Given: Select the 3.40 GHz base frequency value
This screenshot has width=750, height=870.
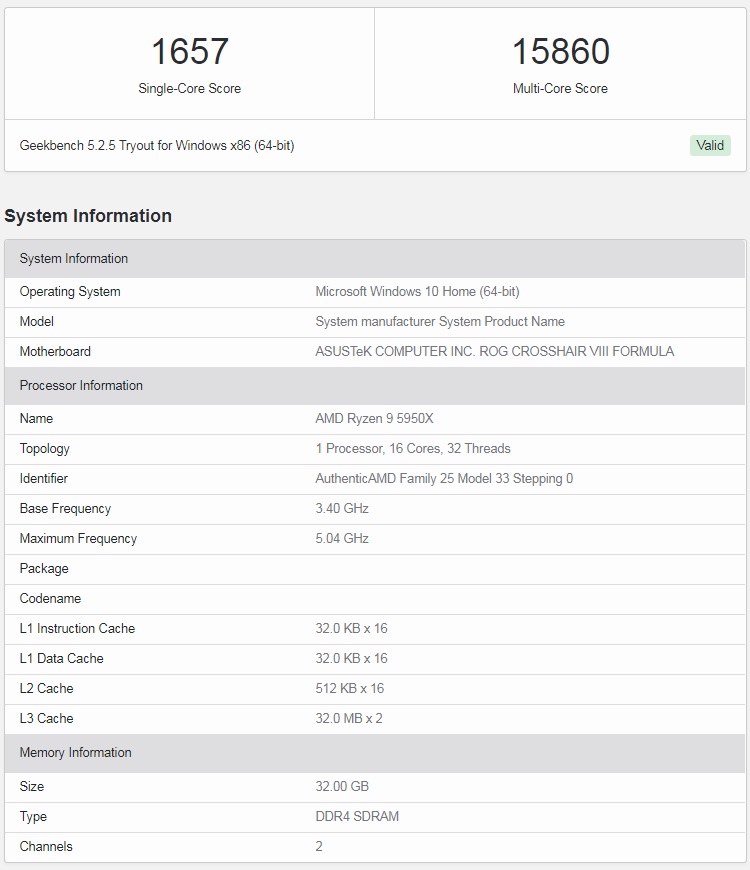Looking at the screenshot, I should 342,508.
